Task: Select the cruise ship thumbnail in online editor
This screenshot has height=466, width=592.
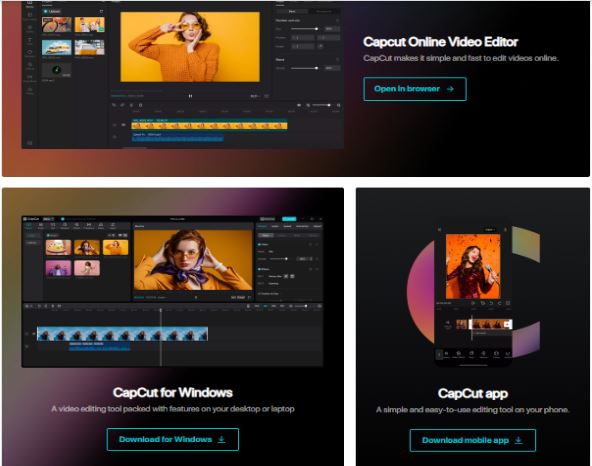Action: pos(57,47)
